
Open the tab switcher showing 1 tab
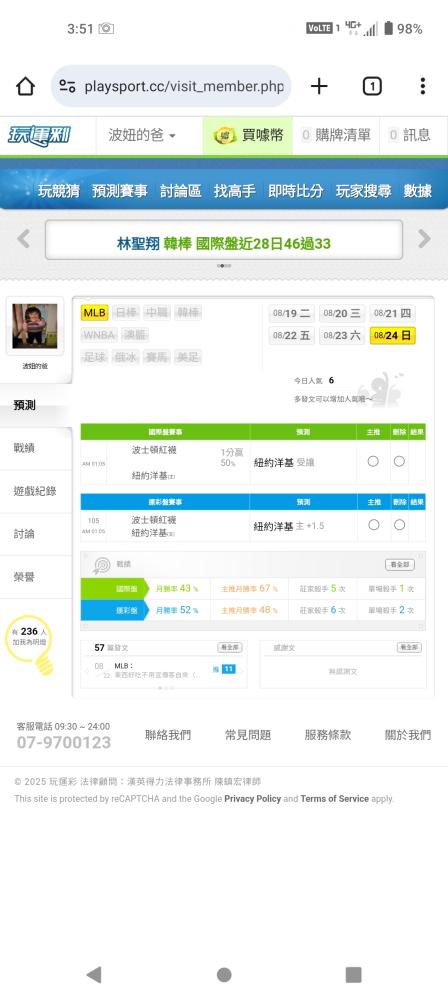coord(372,86)
